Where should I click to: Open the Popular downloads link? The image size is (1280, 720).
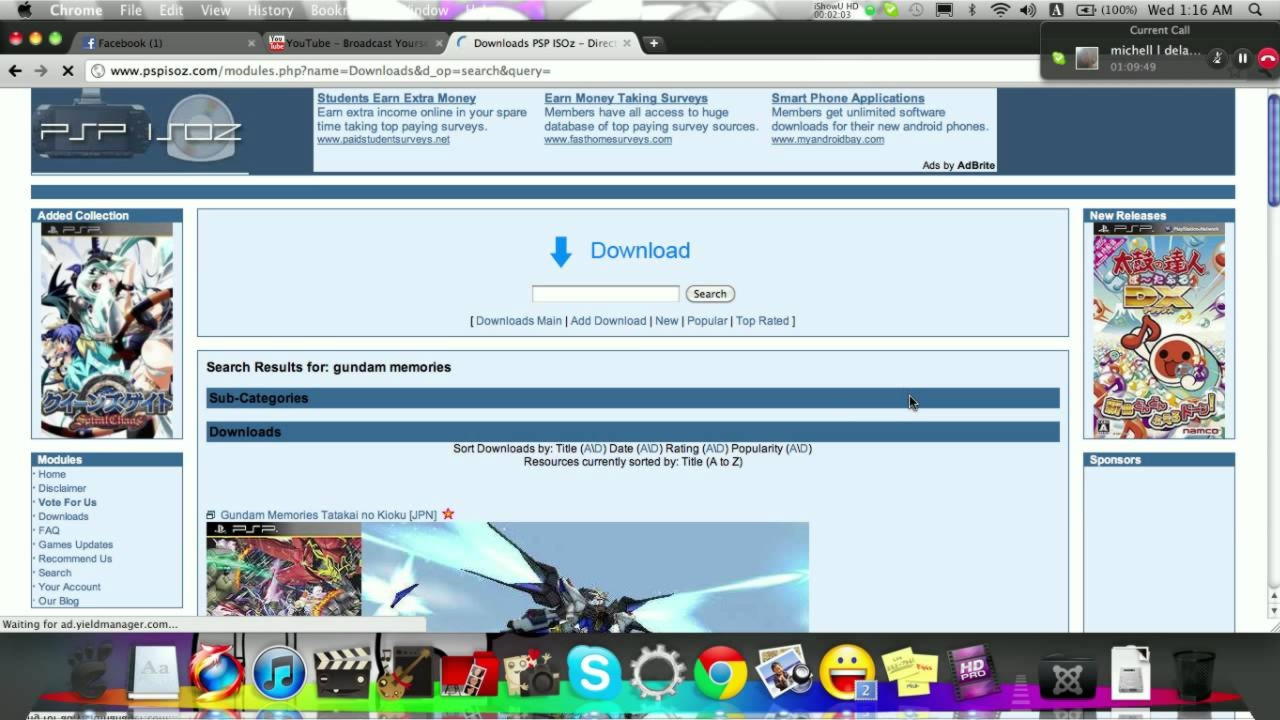coord(707,321)
